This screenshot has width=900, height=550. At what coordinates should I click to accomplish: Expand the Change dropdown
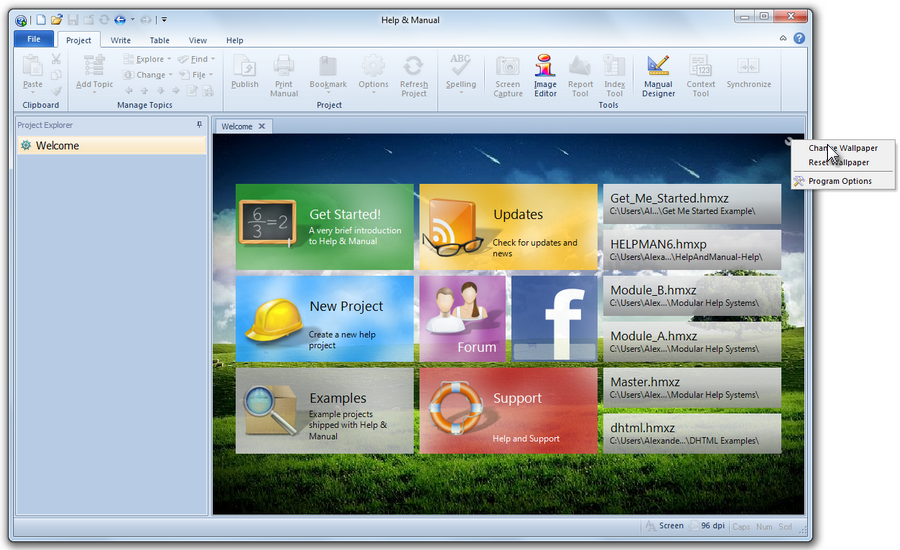click(x=170, y=75)
